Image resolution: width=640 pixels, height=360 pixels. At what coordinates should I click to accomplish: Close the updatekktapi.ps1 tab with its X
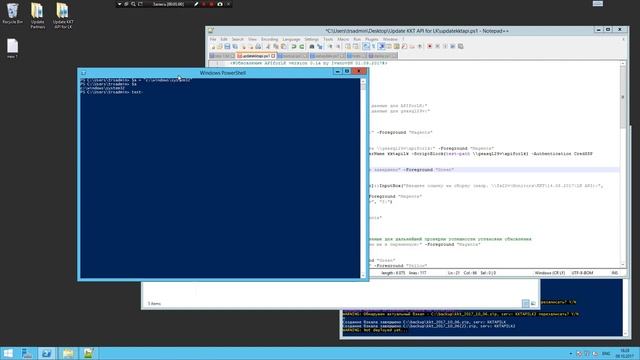click(x=273, y=56)
